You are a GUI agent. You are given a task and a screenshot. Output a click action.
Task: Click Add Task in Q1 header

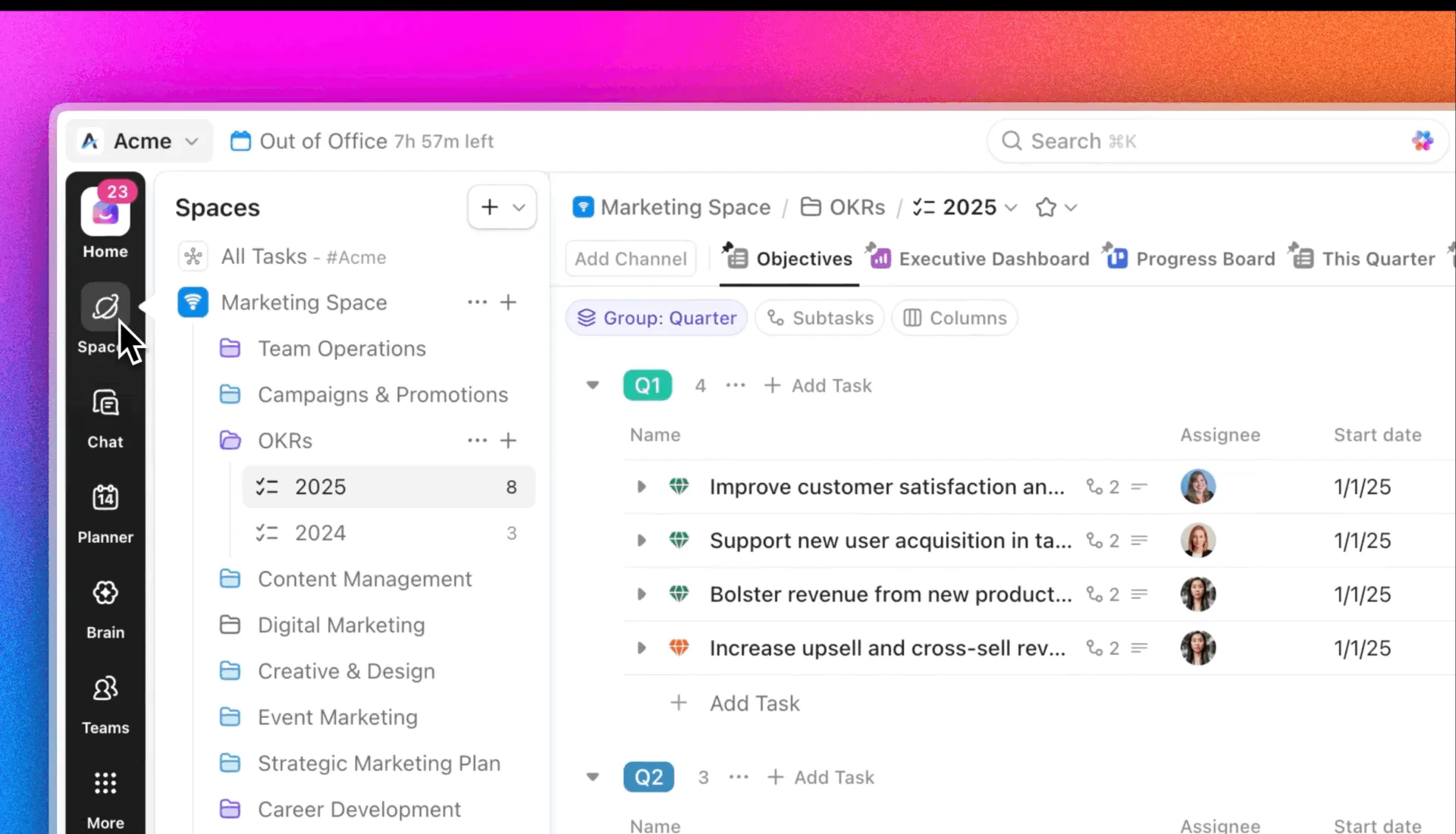coord(818,385)
